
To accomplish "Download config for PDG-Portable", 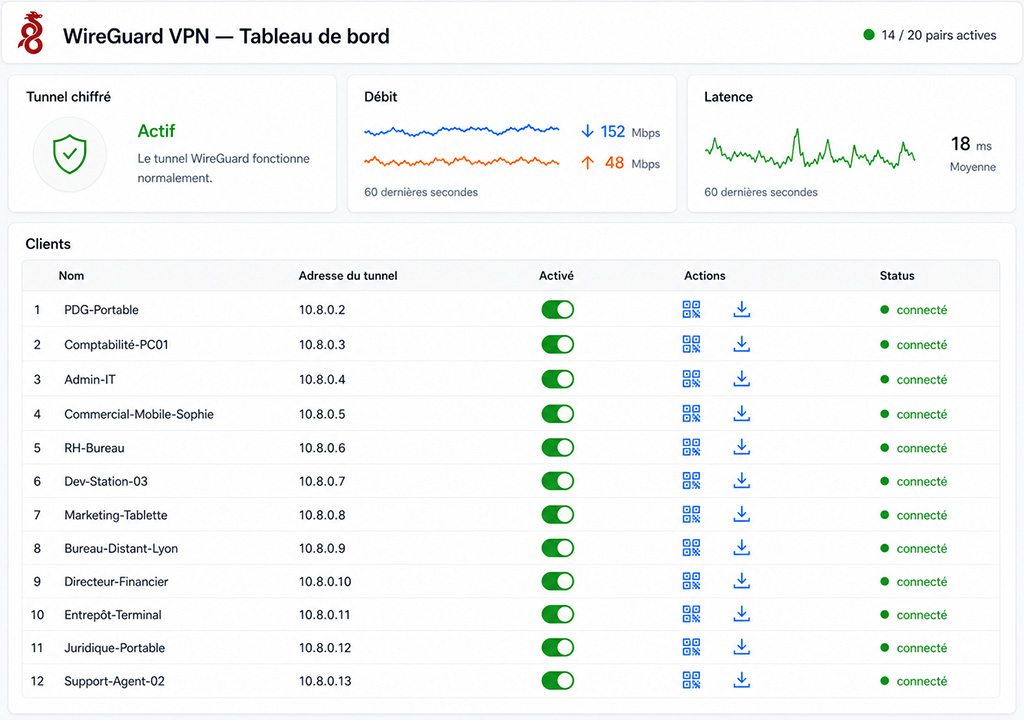I will 741,309.
